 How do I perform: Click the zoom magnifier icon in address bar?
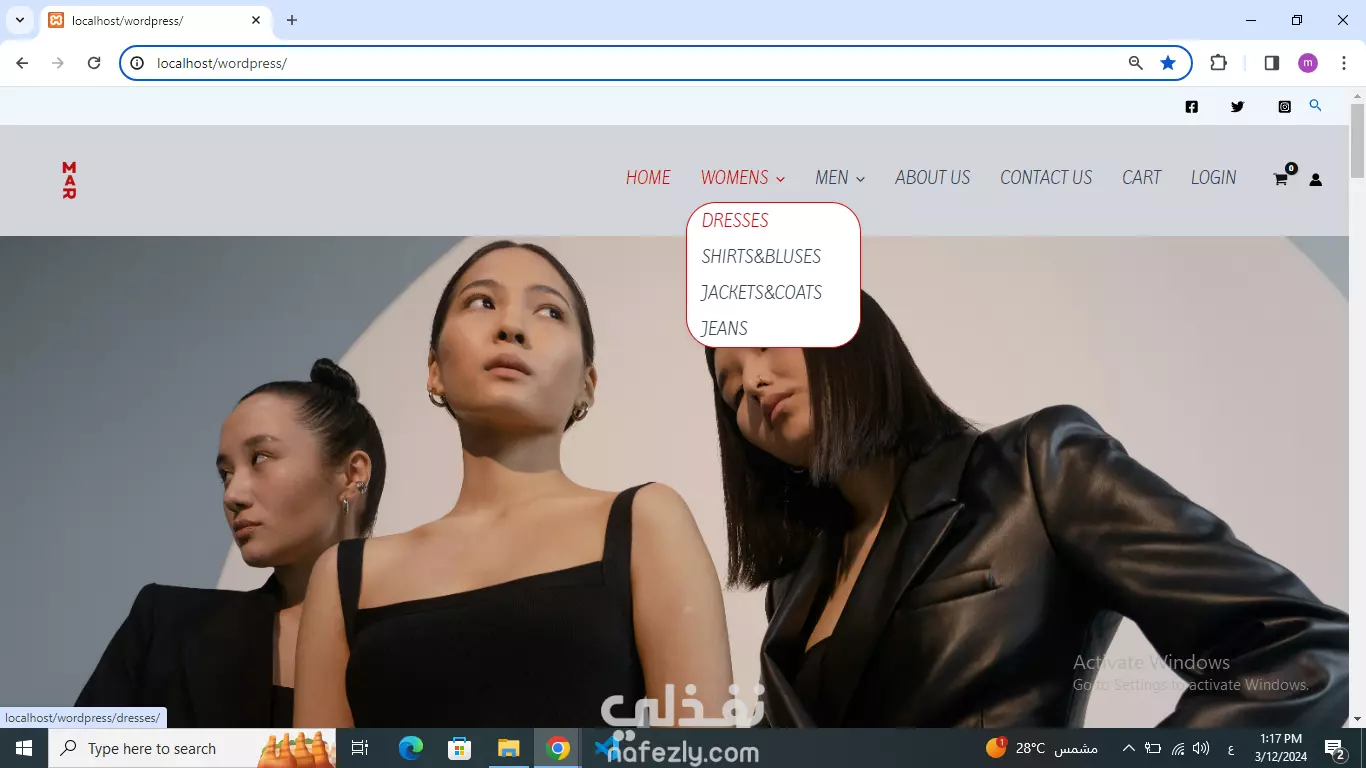tap(1135, 63)
